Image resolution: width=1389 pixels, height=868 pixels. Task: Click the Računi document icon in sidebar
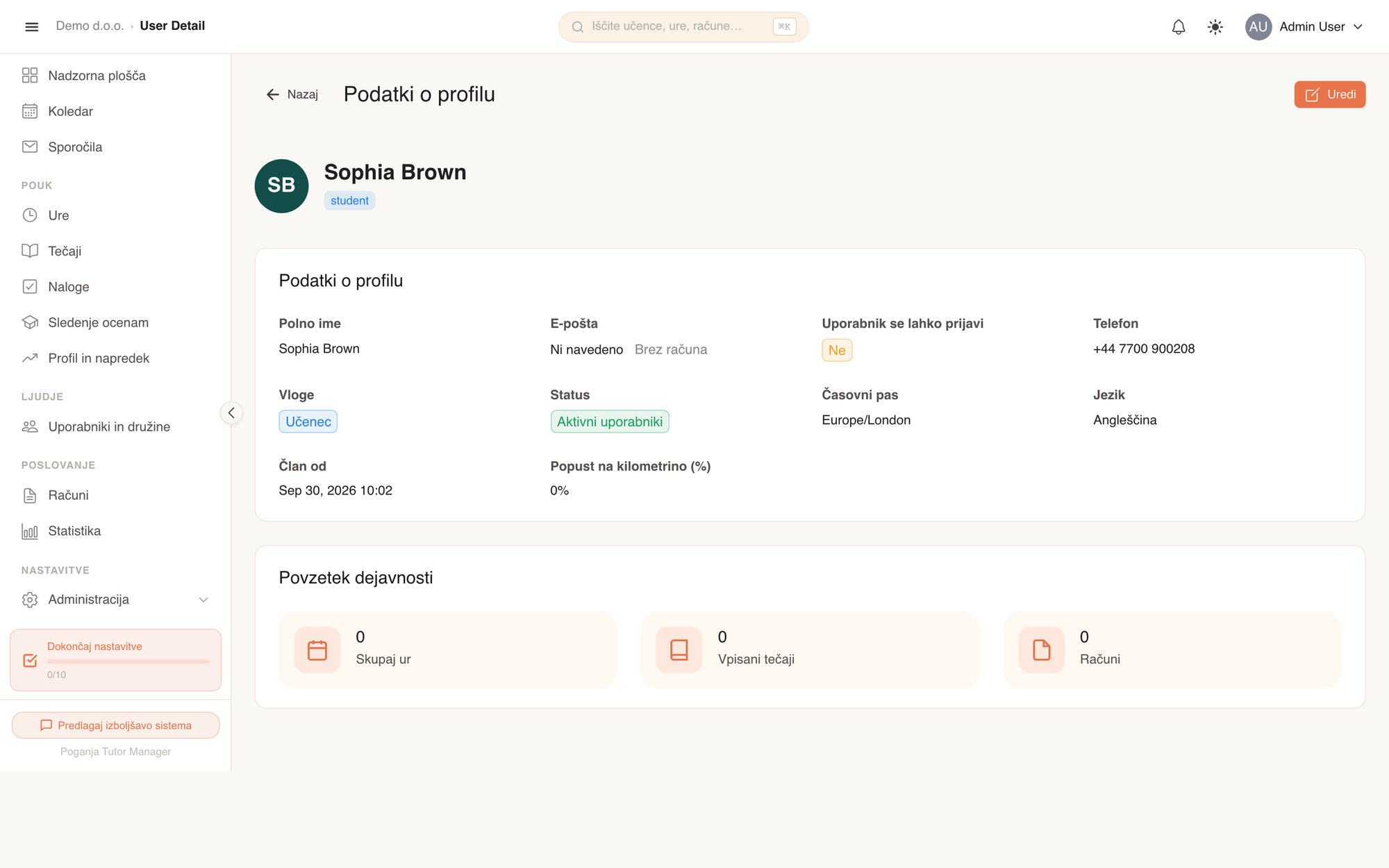30,495
